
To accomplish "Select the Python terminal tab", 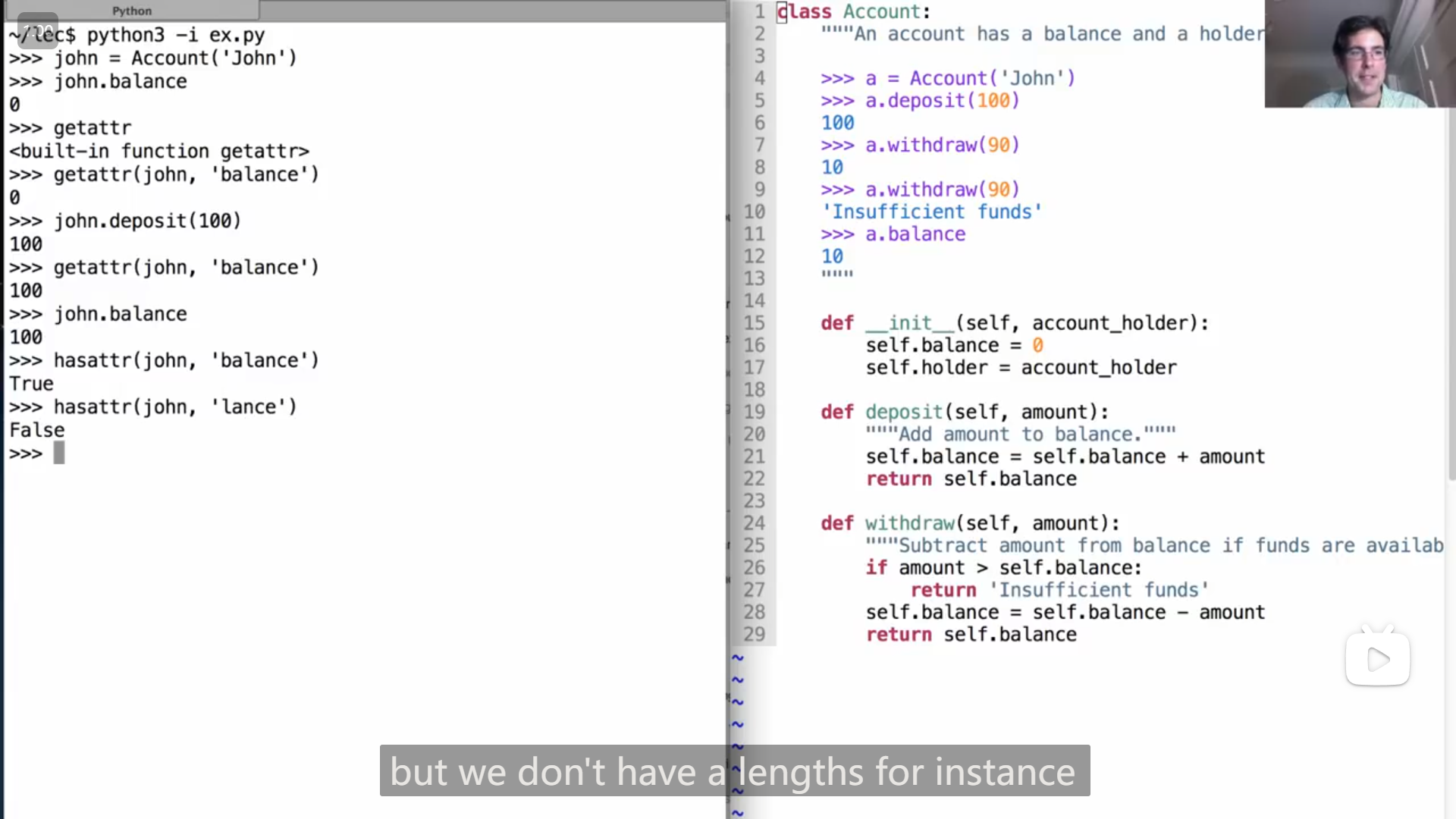I will coord(131,11).
